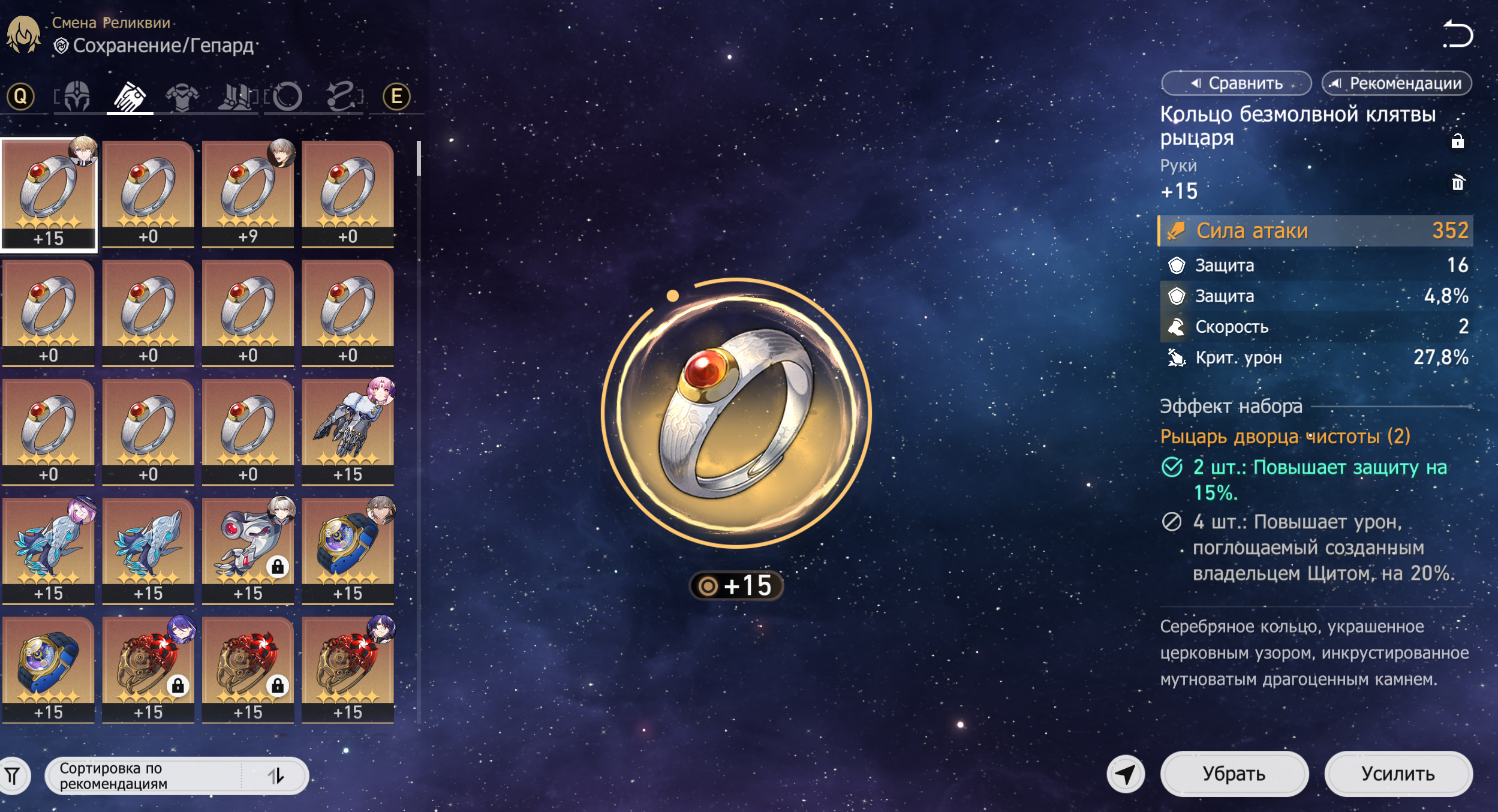Image resolution: width=1498 pixels, height=812 pixels.
Task: Switch to the Feet boots slot tab
Action: (x=234, y=97)
